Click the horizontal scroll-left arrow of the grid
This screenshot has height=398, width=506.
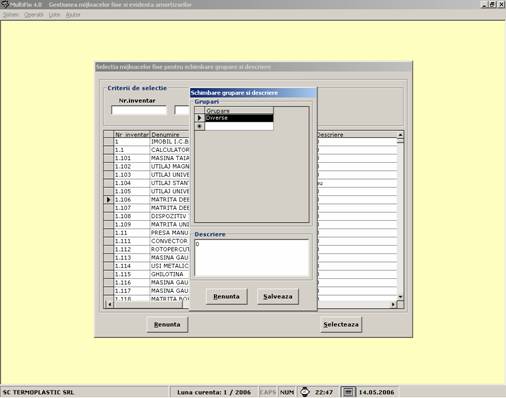coord(109,304)
